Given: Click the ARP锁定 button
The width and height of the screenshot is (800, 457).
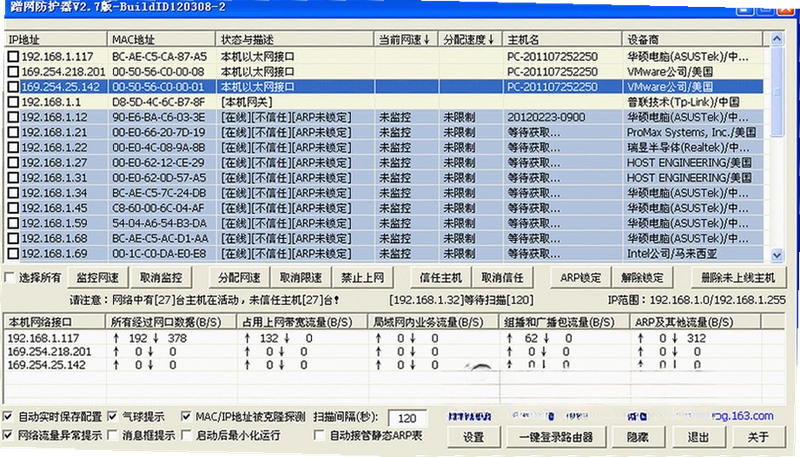Looking at the screenshot, I should tap(581, 277).
